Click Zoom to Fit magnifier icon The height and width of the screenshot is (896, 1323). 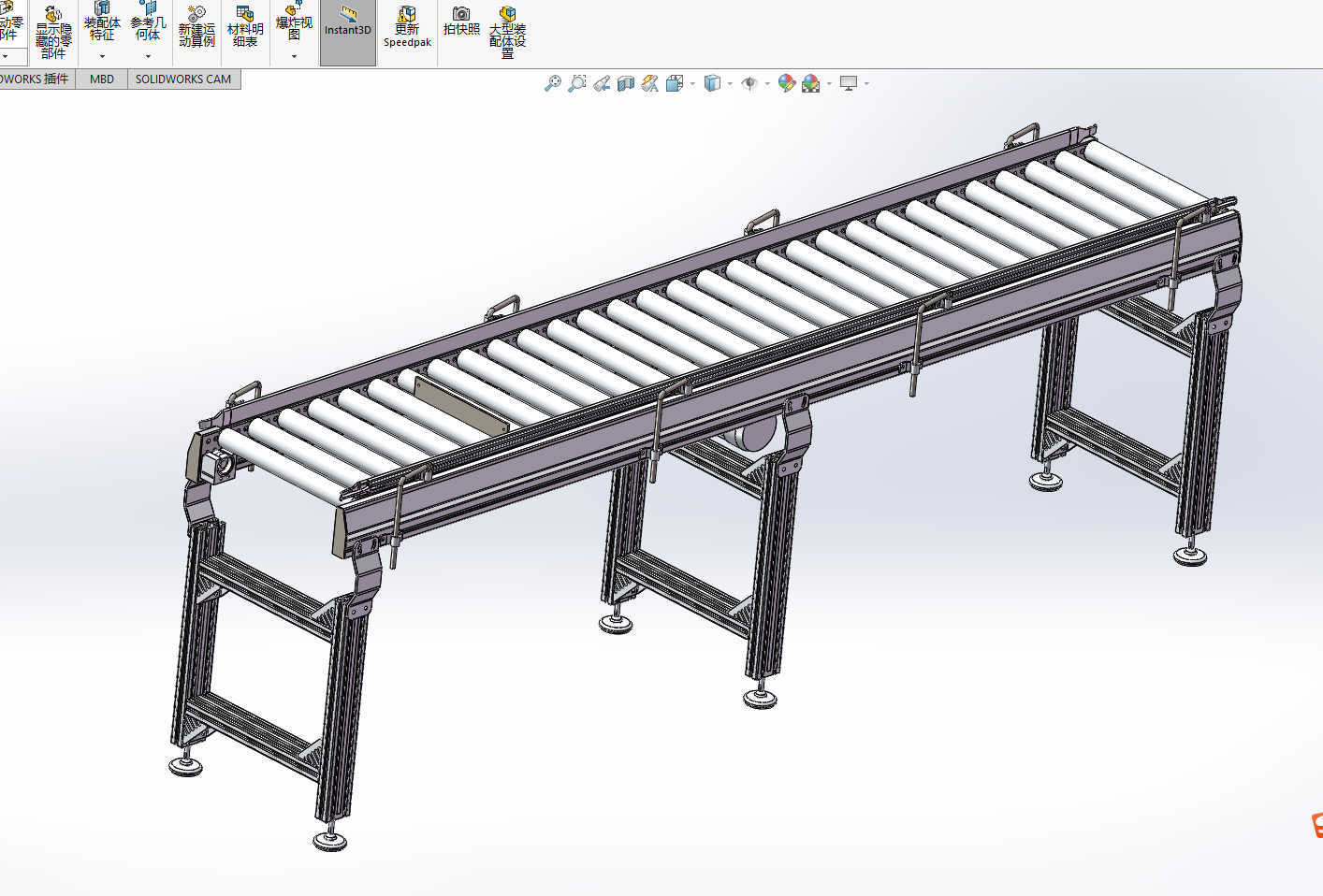tap(552, 83)
